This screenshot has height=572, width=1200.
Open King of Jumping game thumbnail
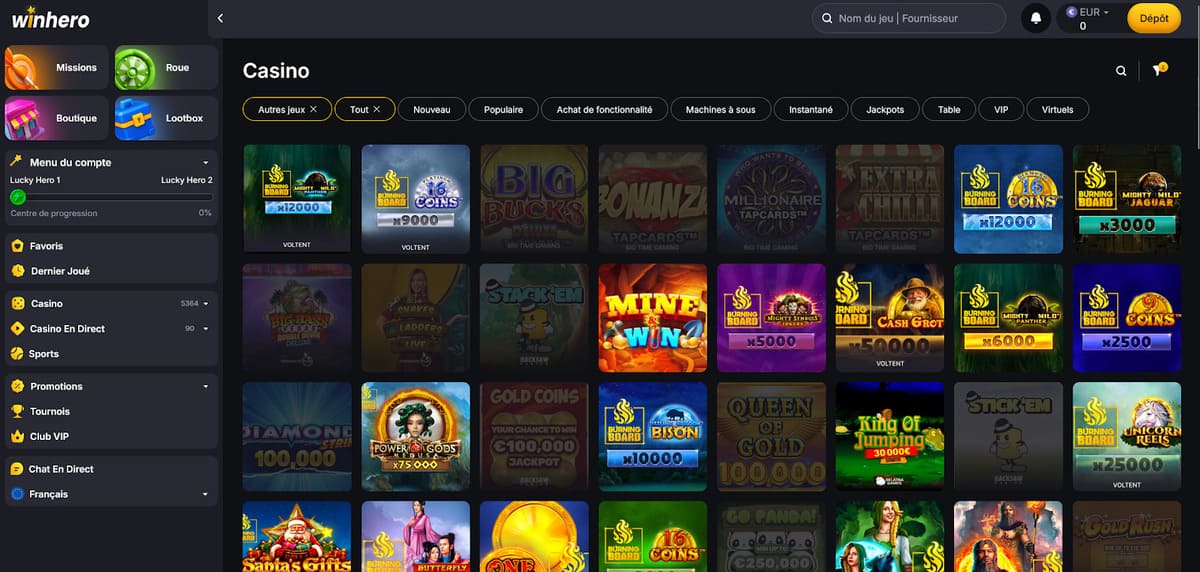(x=889, y=435)
